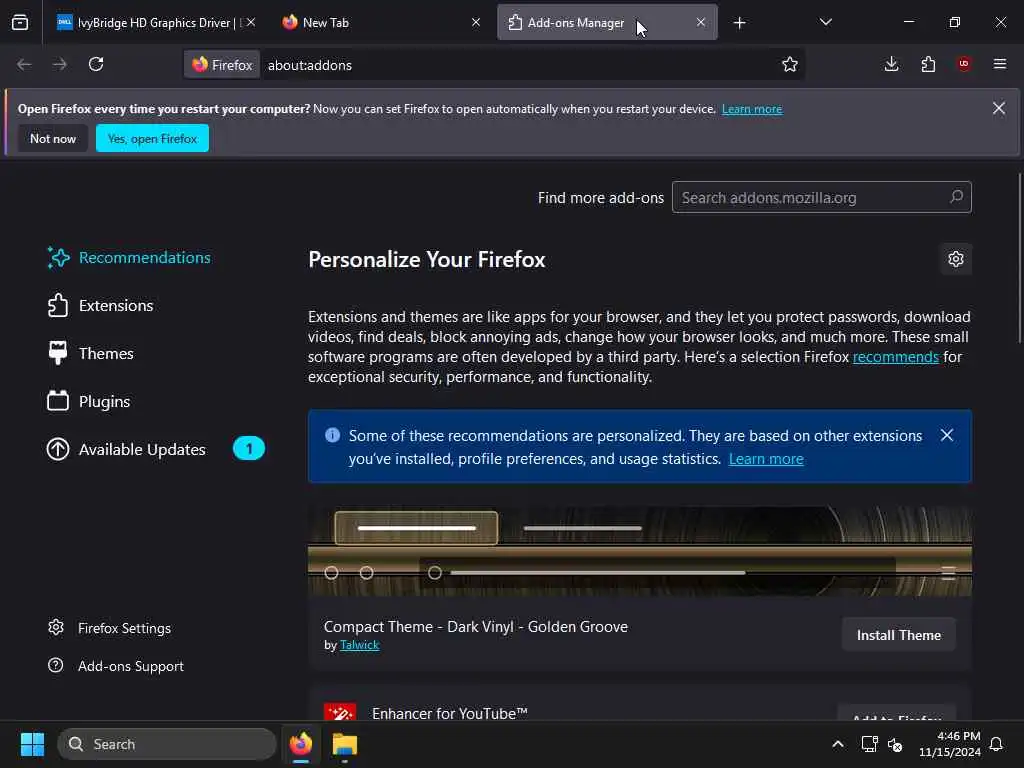This screenshot has width=1024, height=768.
Task: Install the Compact Dark Vinyl theme
Action: pos(899,635)
